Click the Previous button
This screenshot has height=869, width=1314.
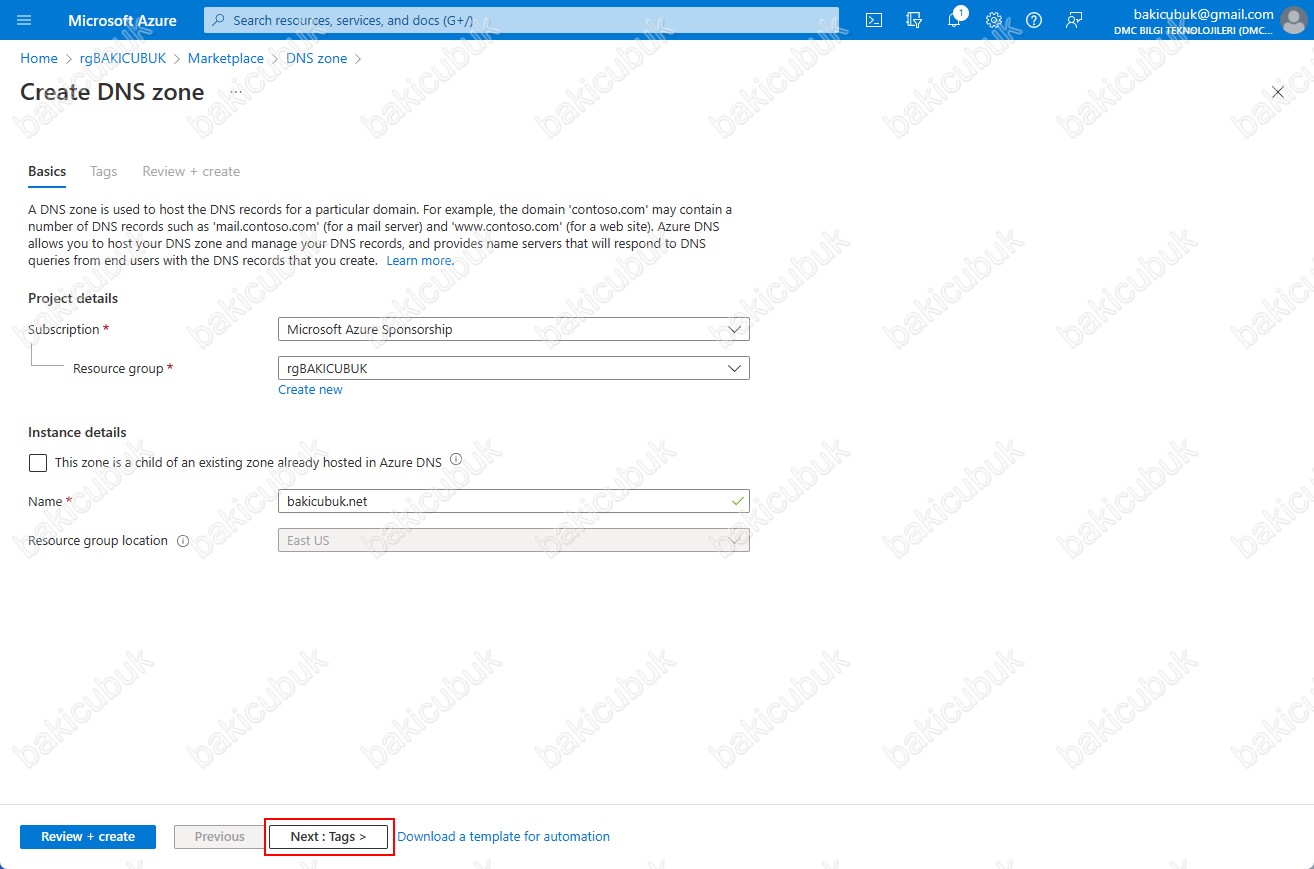220,837
